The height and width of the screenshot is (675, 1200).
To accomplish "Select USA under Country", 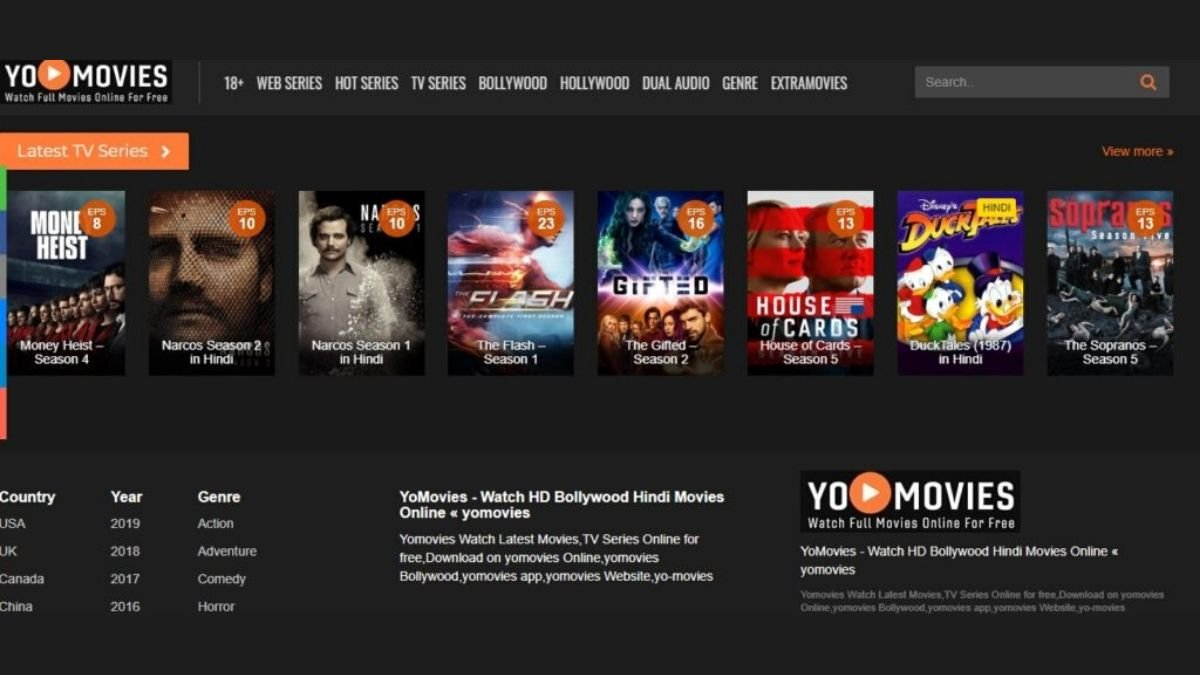I will [13, 523].
